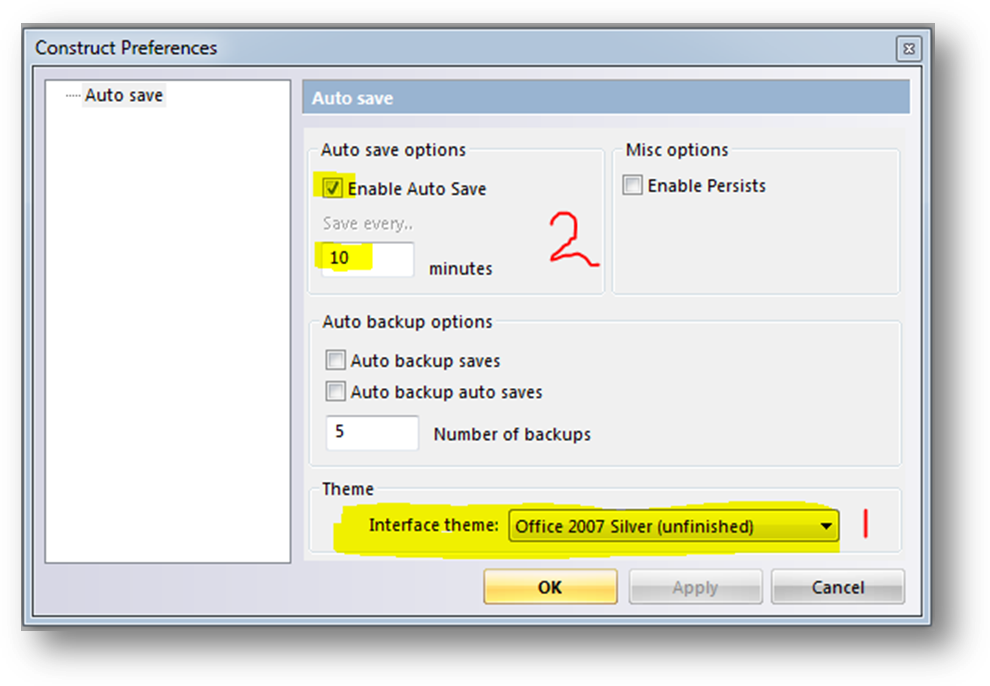Screen dimensions: 990x686
Task: Cancel the preferences dialog
Action: (838, 587)
